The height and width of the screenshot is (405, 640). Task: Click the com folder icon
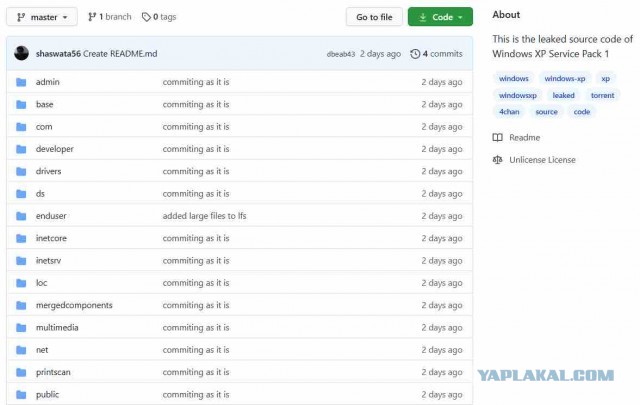pos(21,127)
